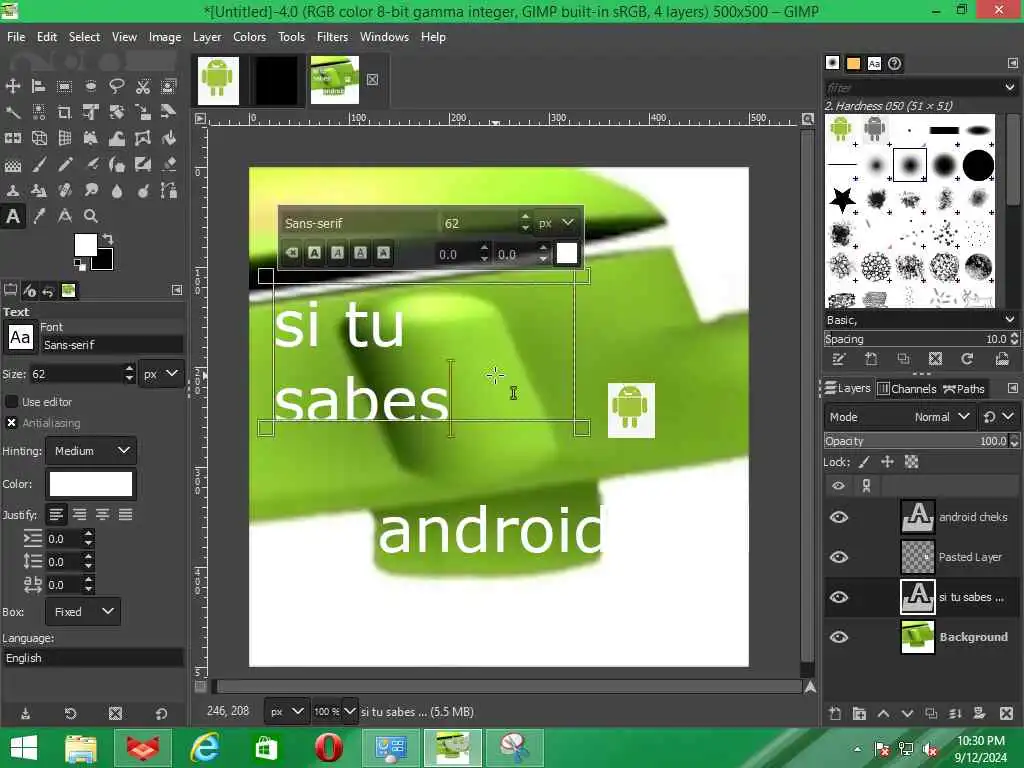Swap foreground and background colors

coord(108,238)
